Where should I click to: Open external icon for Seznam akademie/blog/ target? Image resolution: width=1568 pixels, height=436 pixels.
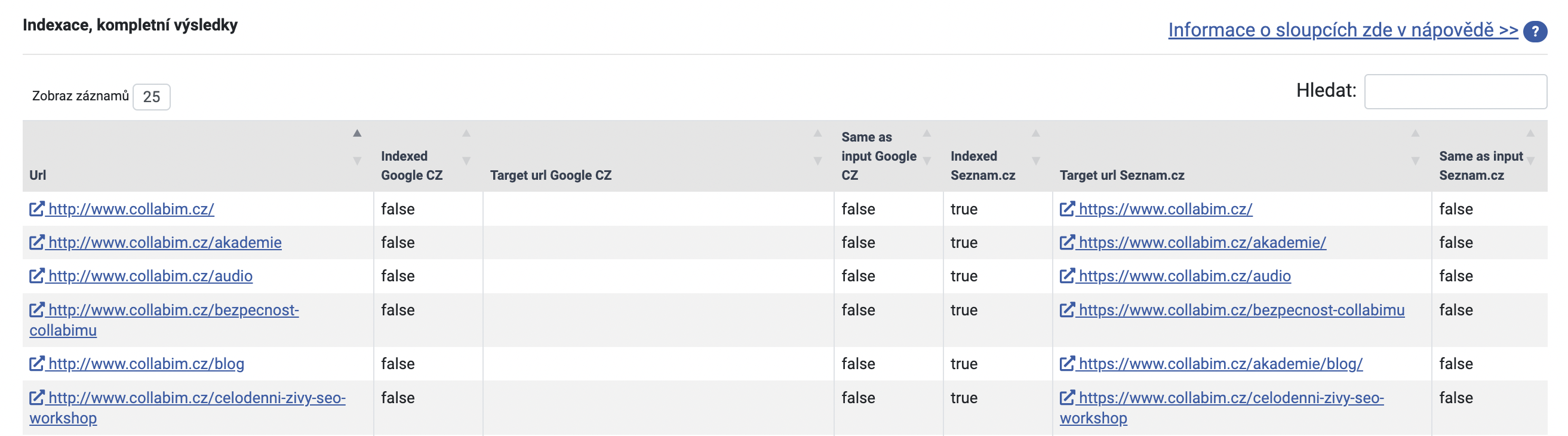click(x=1067, y=364)
